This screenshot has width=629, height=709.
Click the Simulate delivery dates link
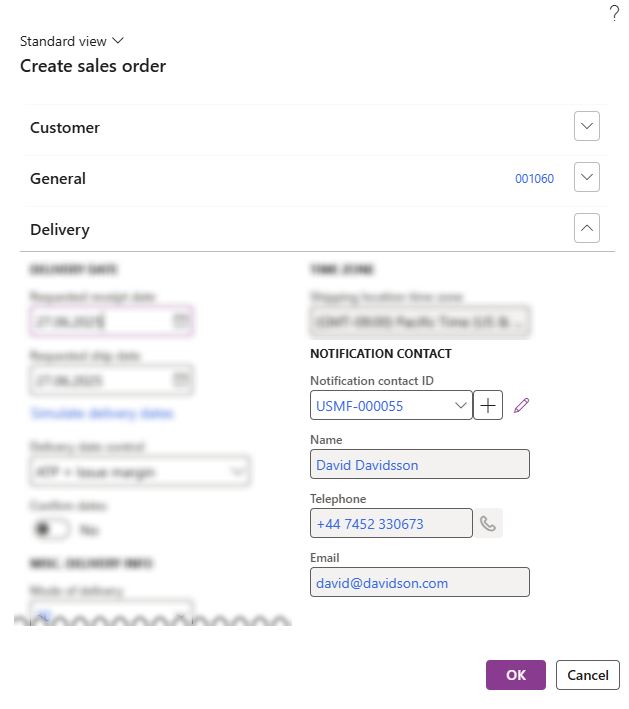pyautogui.click(x=102, y=413)
